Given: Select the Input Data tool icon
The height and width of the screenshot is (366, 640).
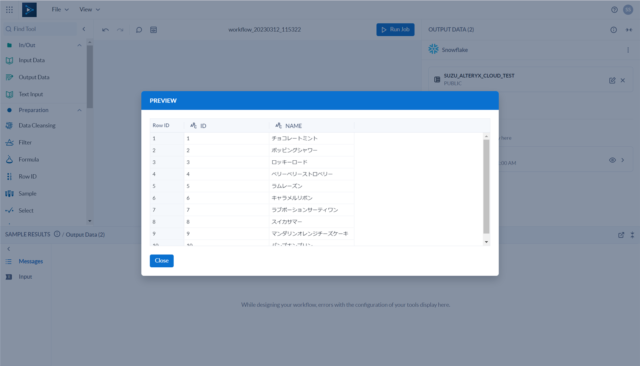Looking at the screenshot, I should click(x=9, y=60).
